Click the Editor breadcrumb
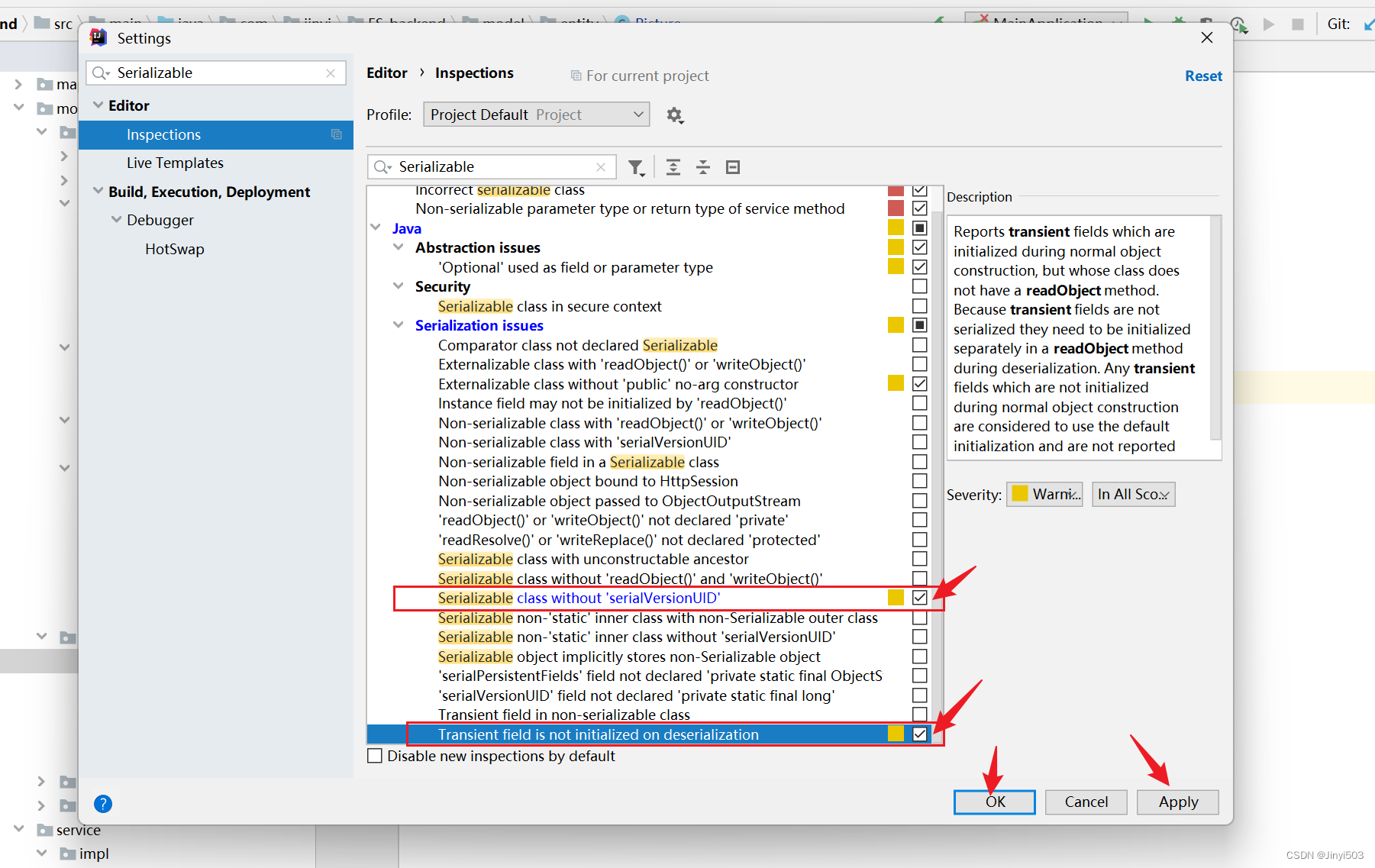 point(387,73)
